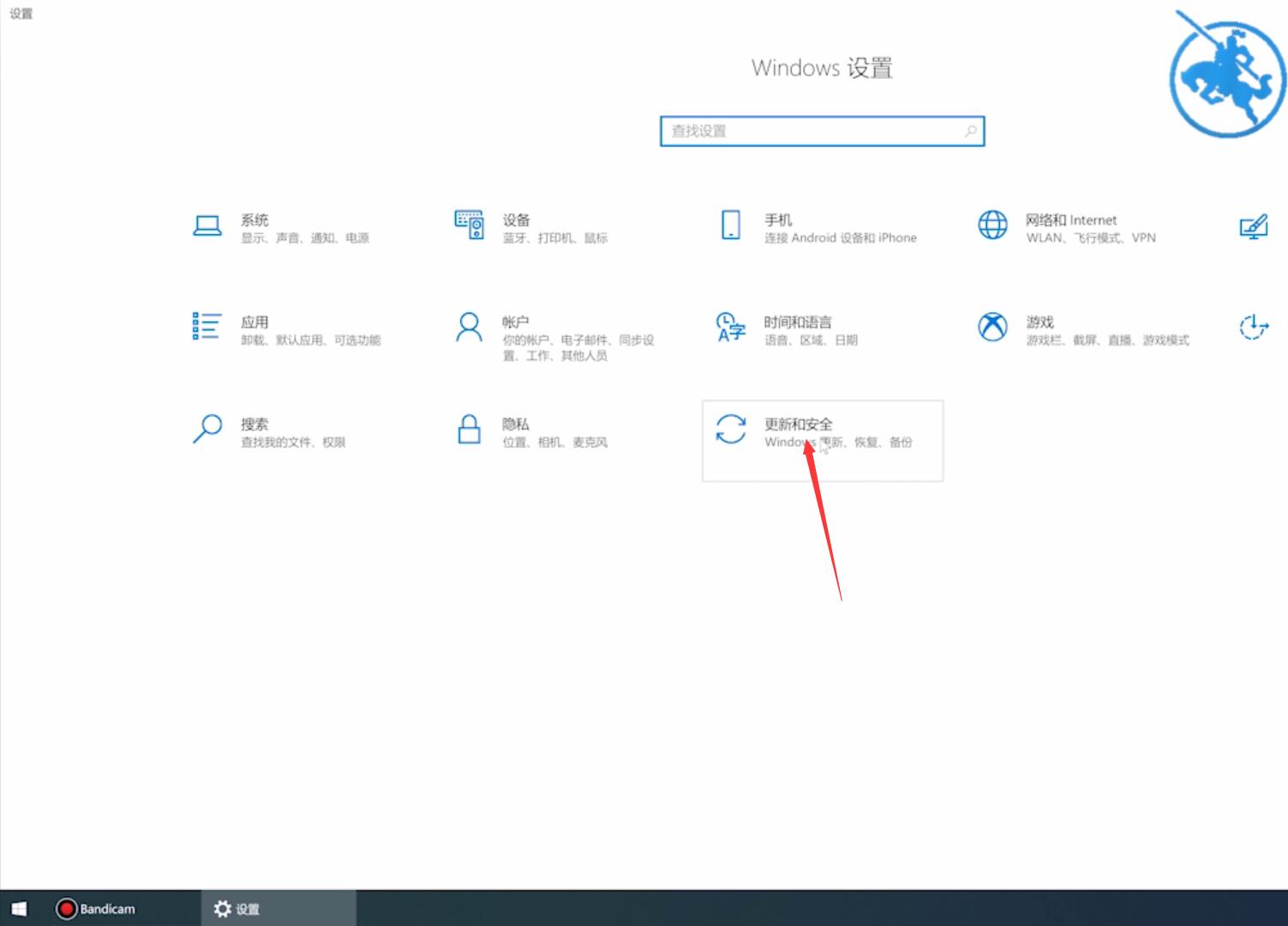Click the magnifier in the search box

(x=970, y=131)
